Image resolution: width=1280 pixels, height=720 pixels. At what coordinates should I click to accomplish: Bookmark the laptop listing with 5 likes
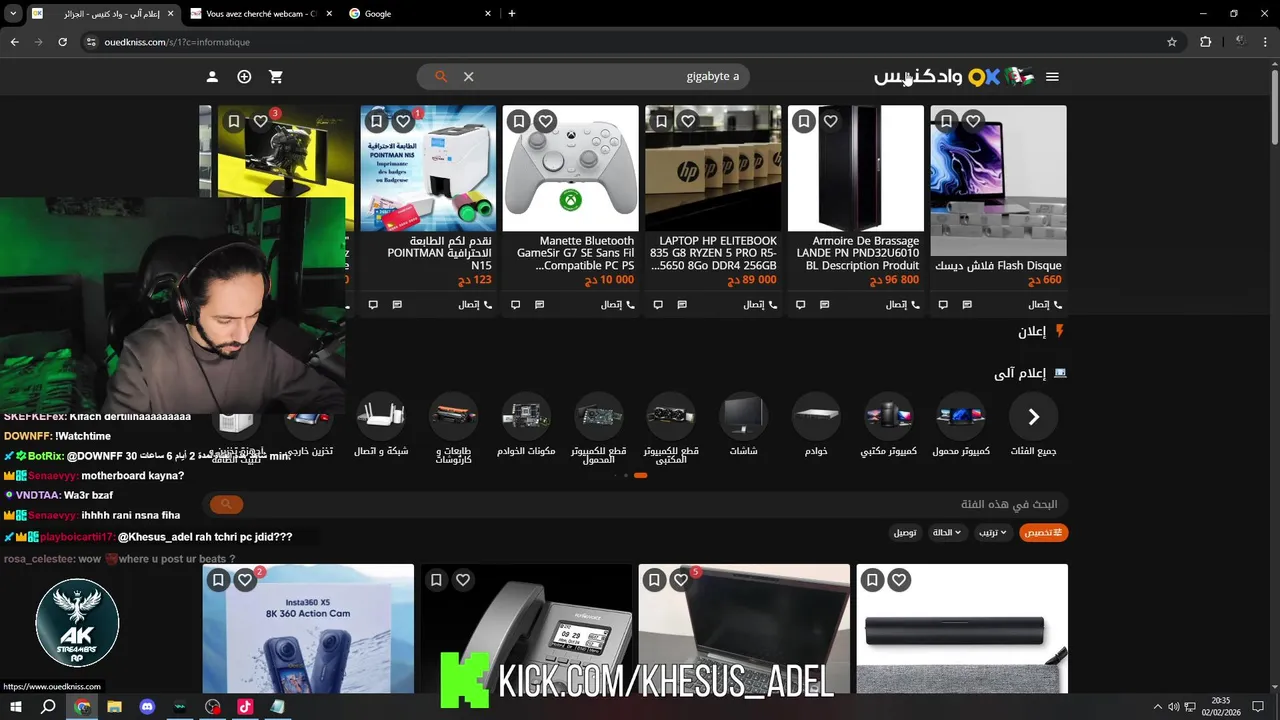coord(654,580)
